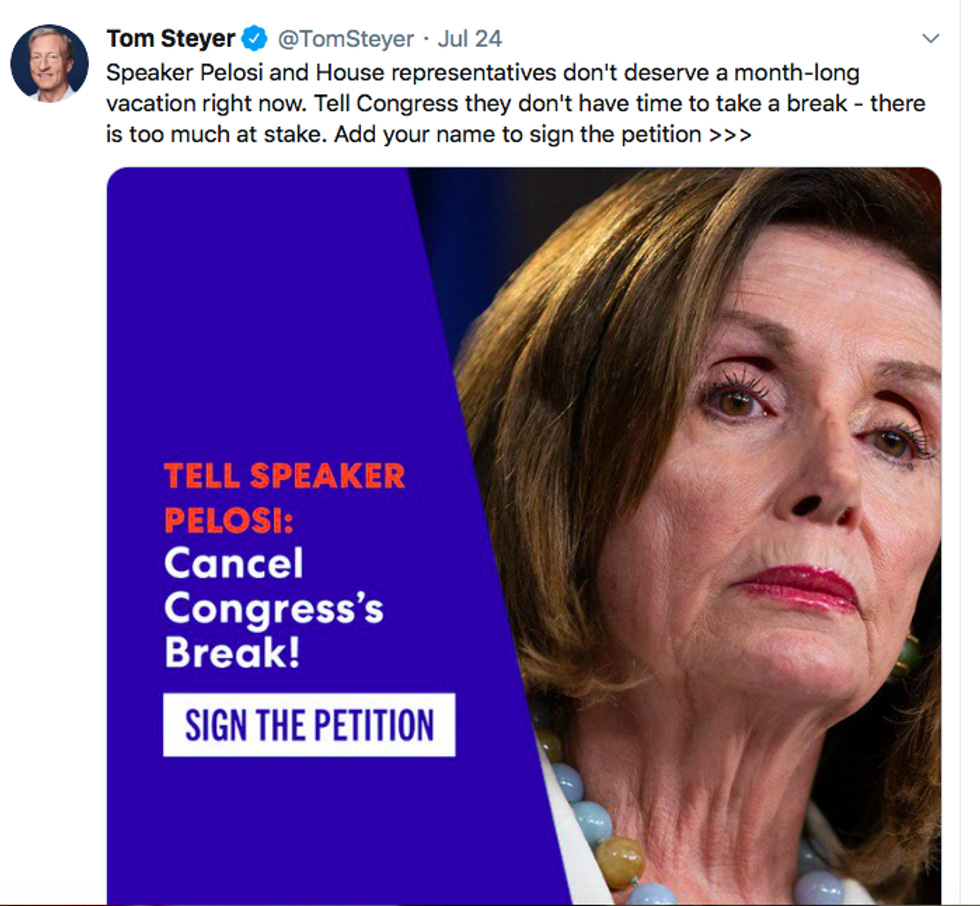Click the word Congress's in the ad

point(274,608)
